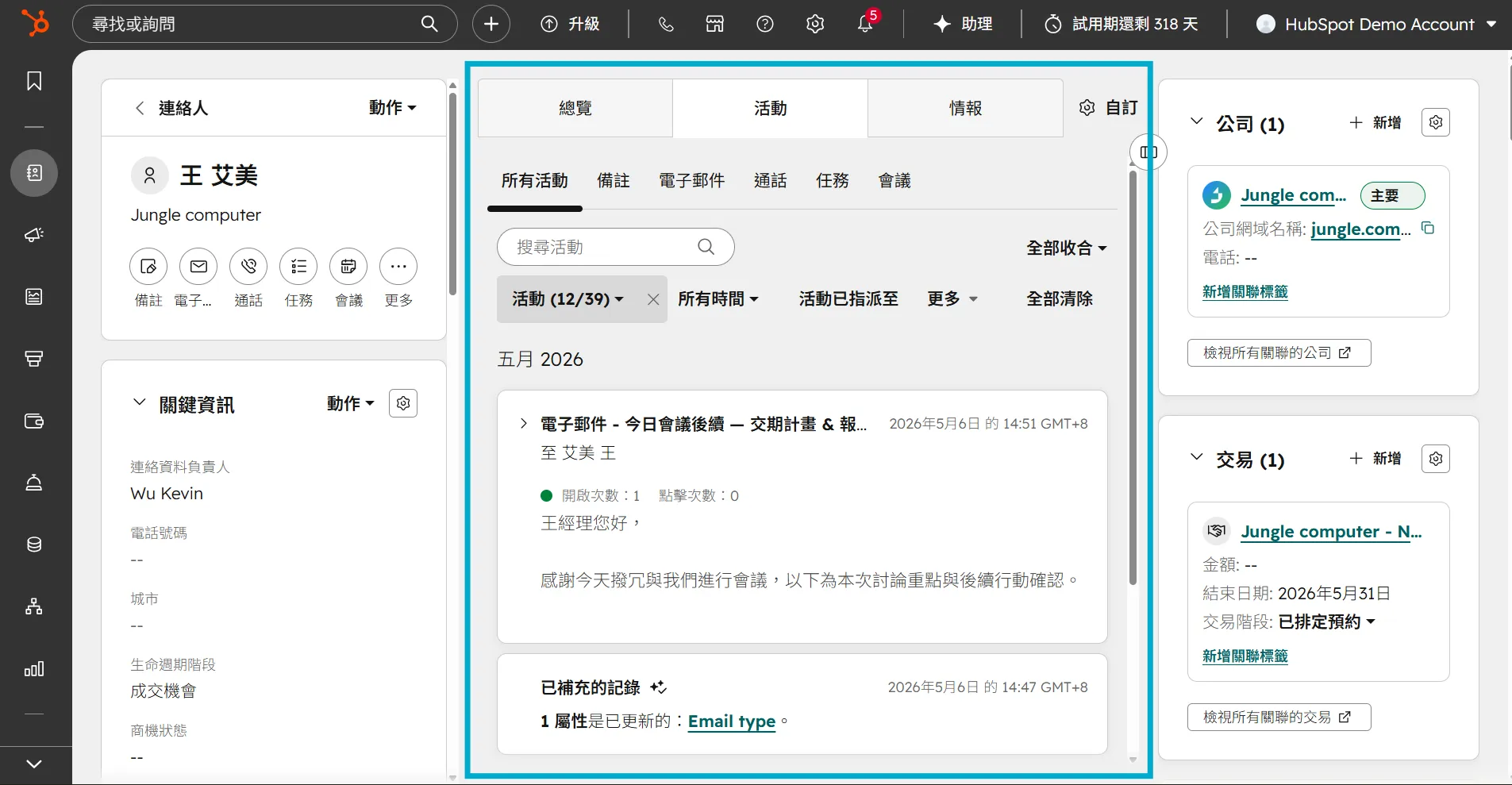
Task: Clear the 活動 filter with X
Action: coord(653,299)
